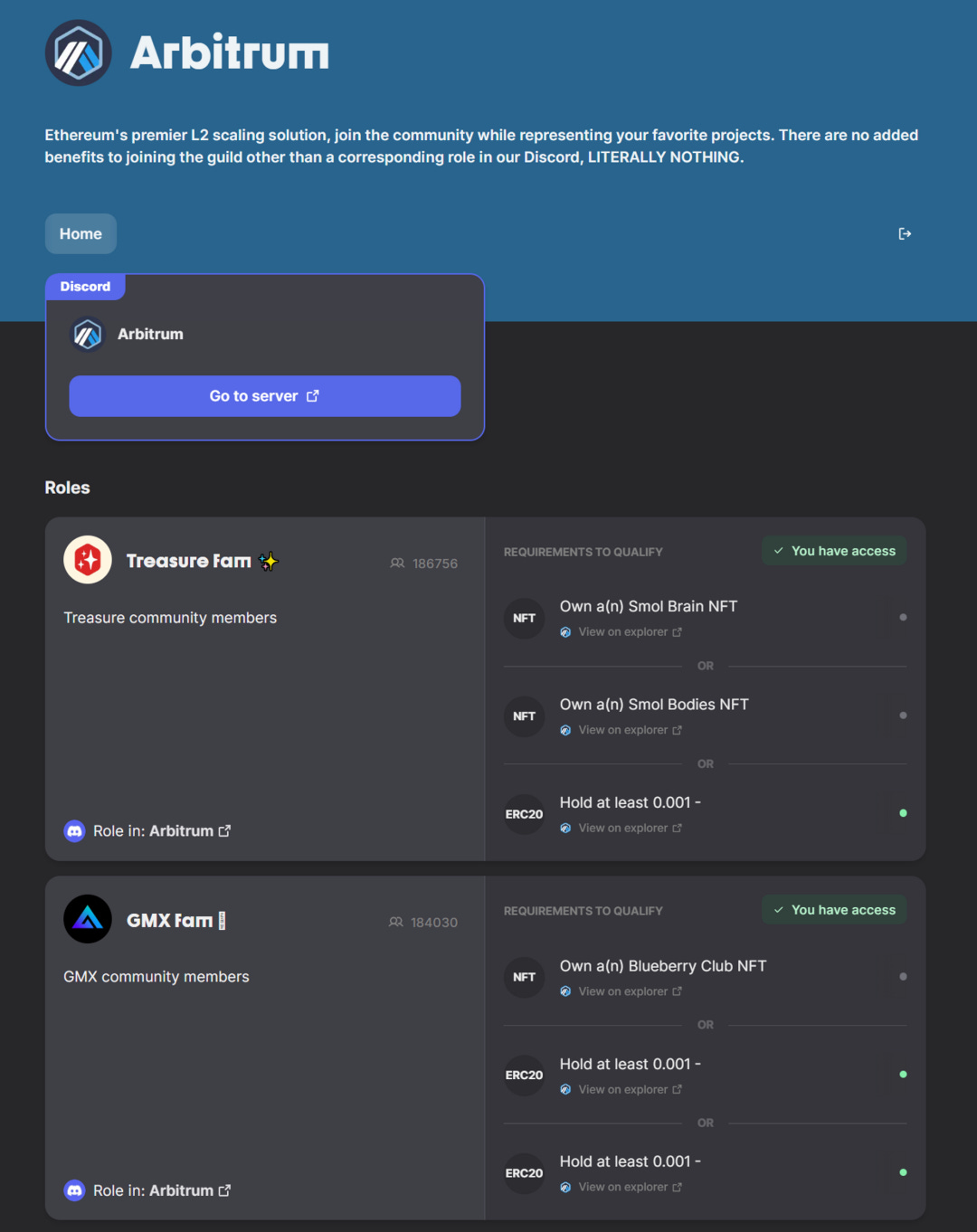
Task: Click Treasure Fam ERC20 requirement badge
Action: (525, 814)
